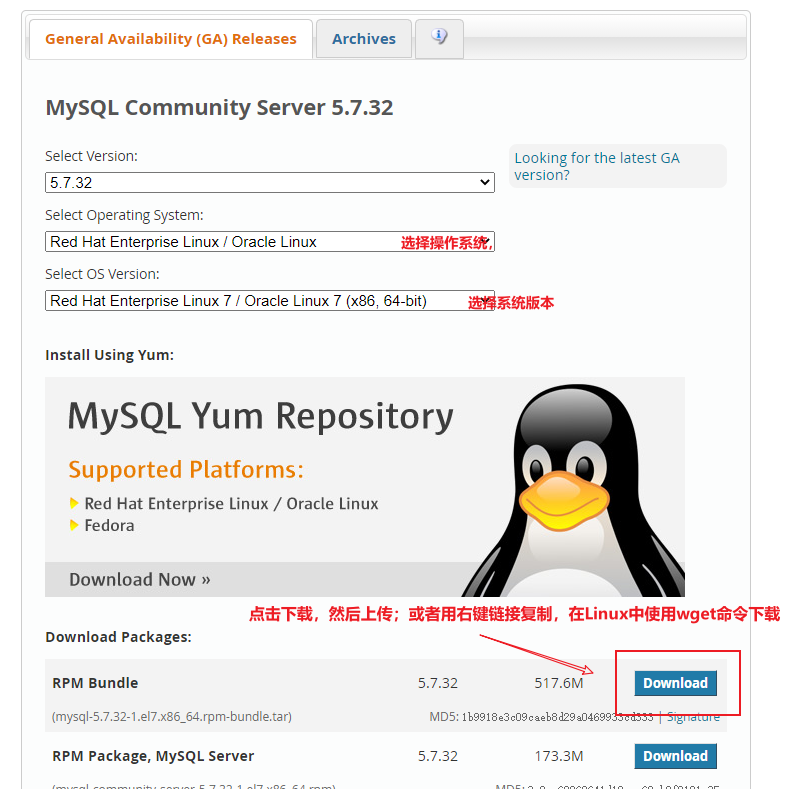Screen dimensions: 795x789
Task: Follow the 'Looking for the latest GA version?' link
Action: tap(597, 166)
